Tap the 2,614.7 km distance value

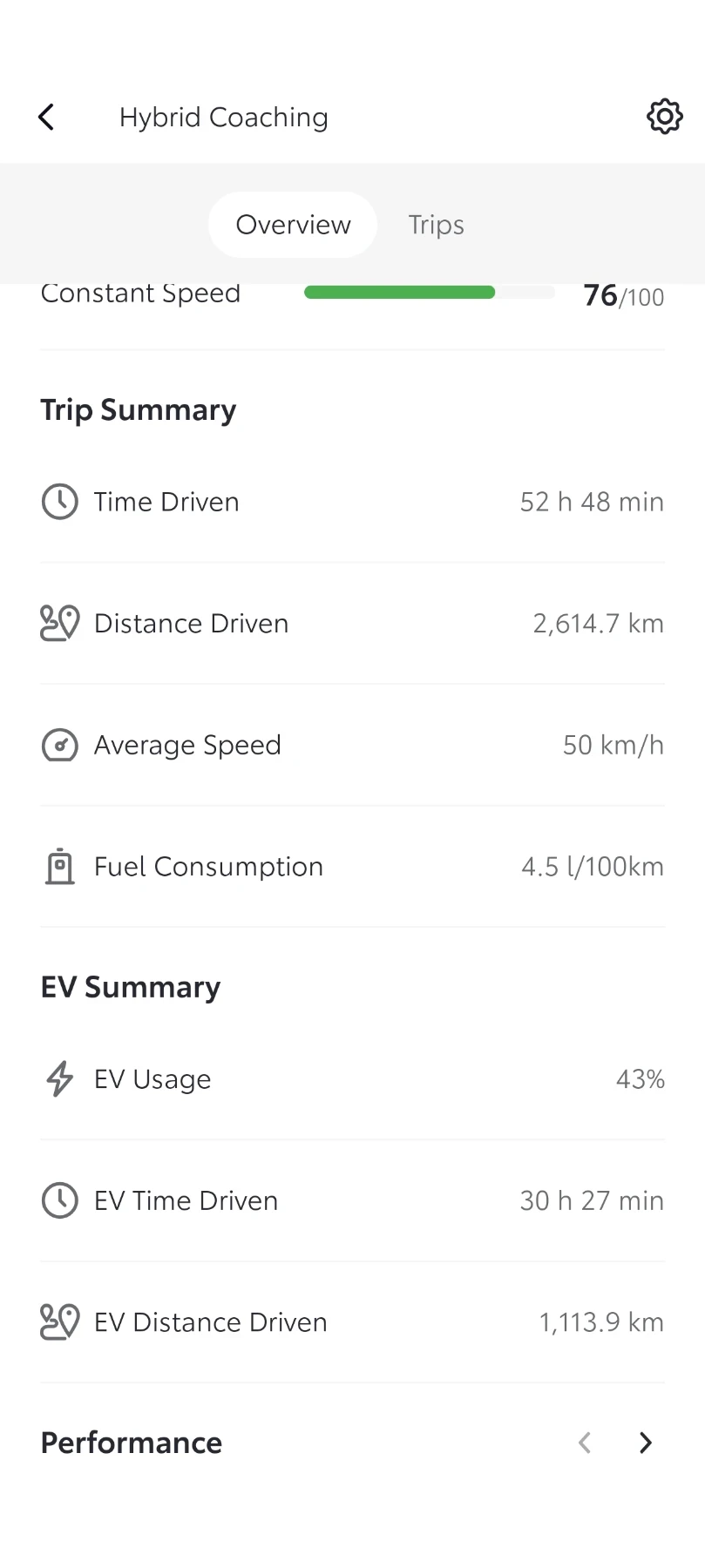598,624
